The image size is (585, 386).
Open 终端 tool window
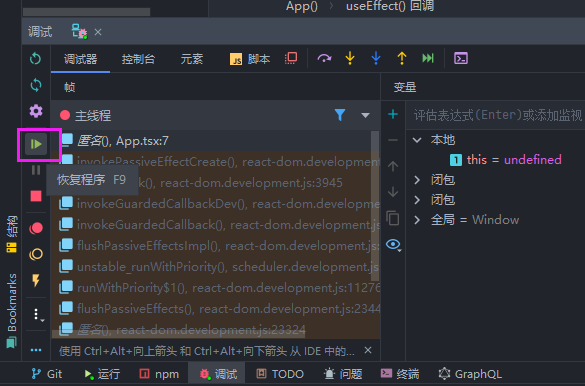[x=400, y=374]
